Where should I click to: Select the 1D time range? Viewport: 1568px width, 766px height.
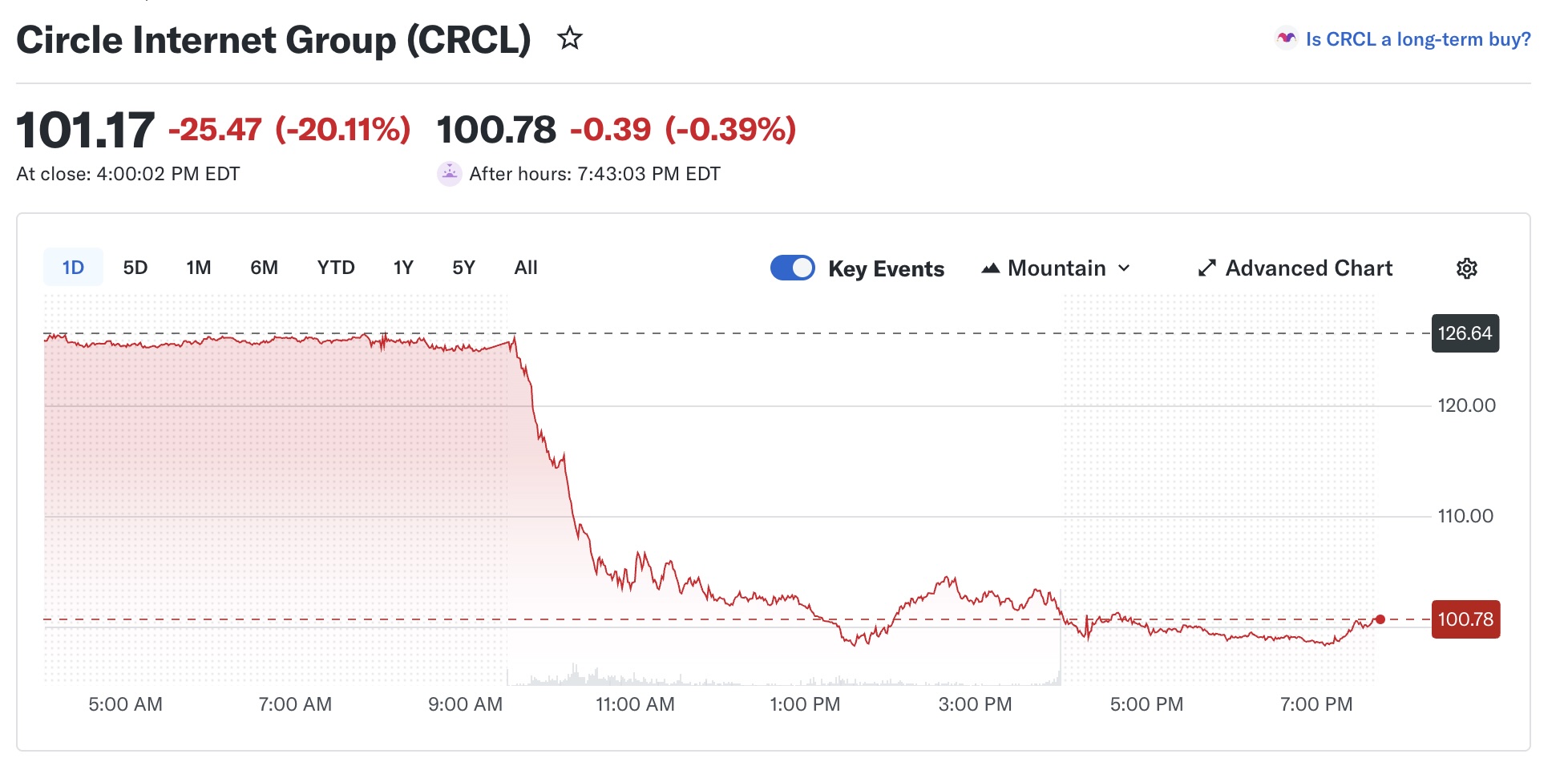pos(73,268)
